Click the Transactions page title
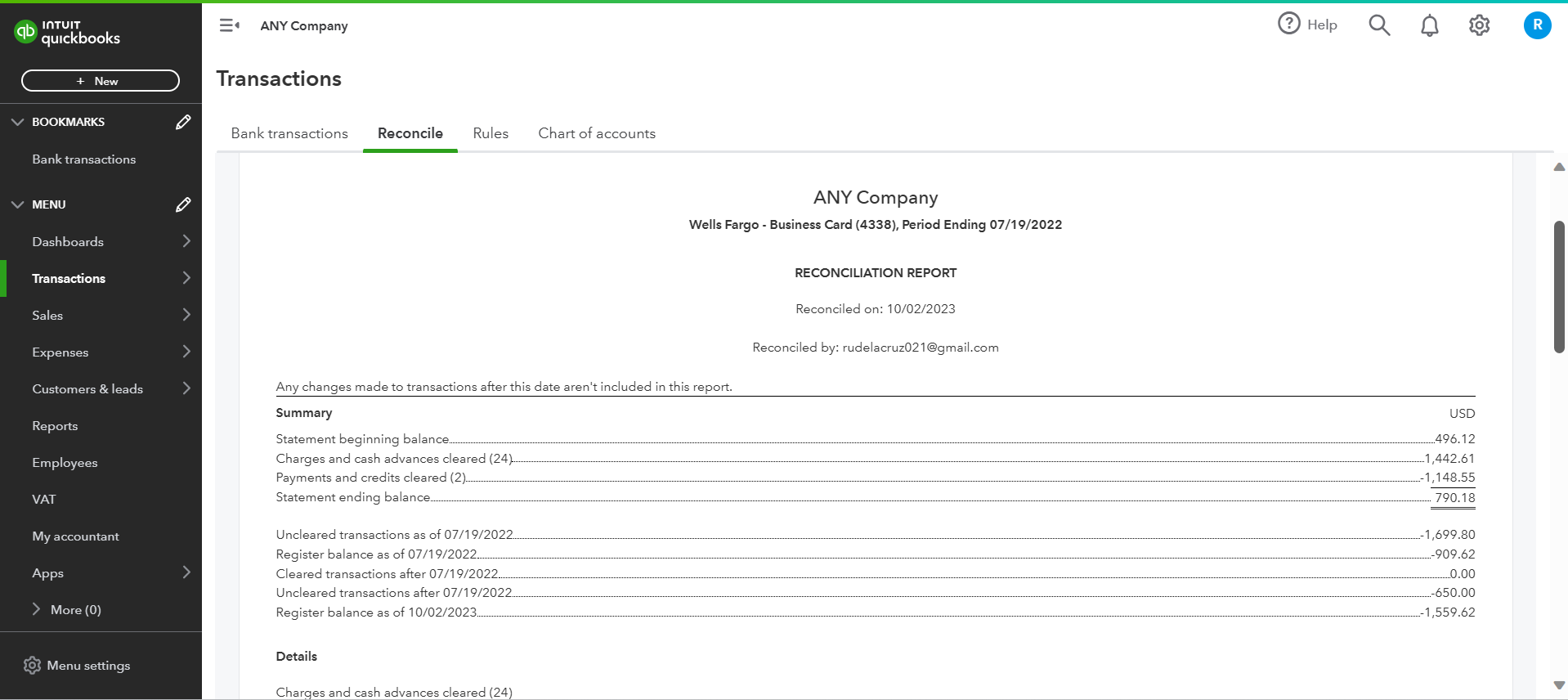This screenshot has width=1568, height=700. click(x=279, y=79)
